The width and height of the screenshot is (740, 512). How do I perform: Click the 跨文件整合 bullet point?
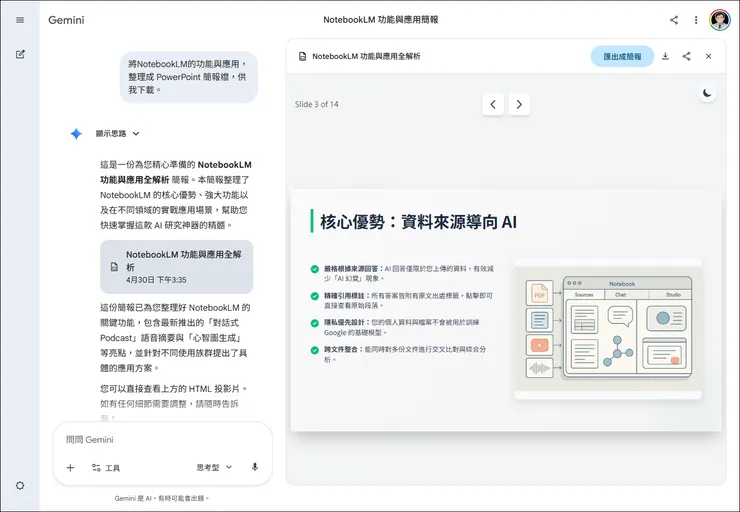pos(403,354)
